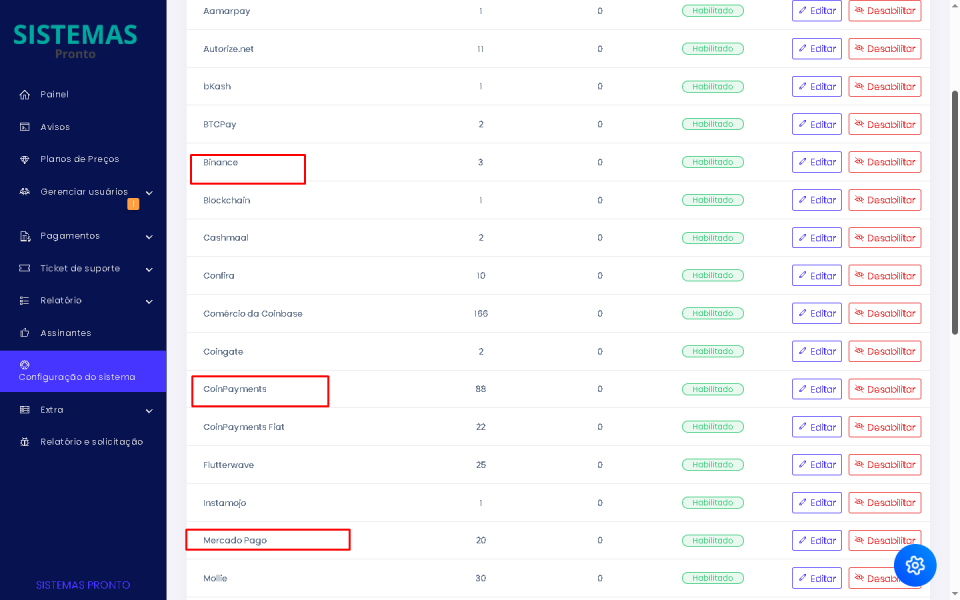Toggle Habilitado status for Mercado Pago

pos(712,540)
